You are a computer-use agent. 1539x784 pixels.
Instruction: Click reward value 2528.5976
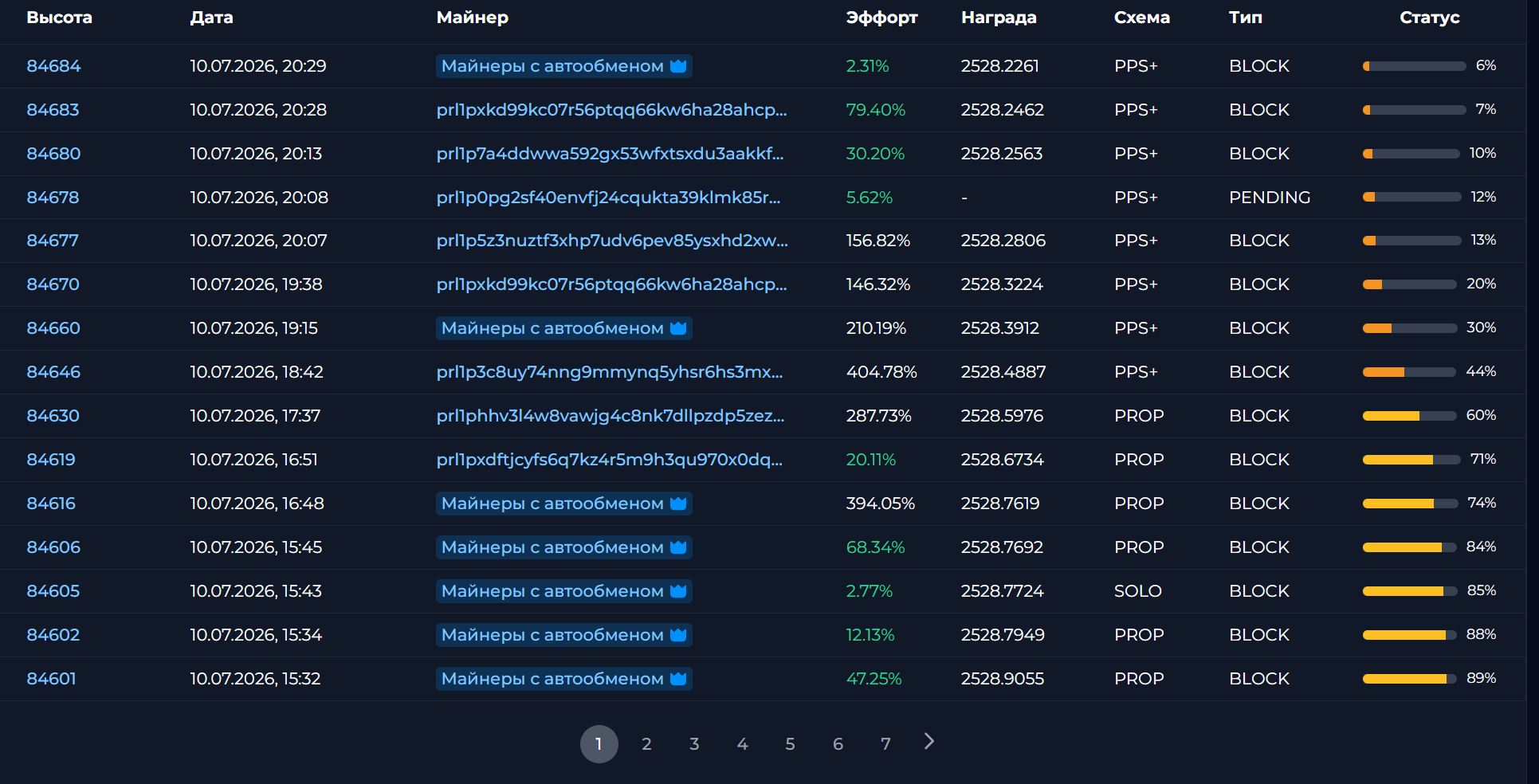[x=1002, y=416]
